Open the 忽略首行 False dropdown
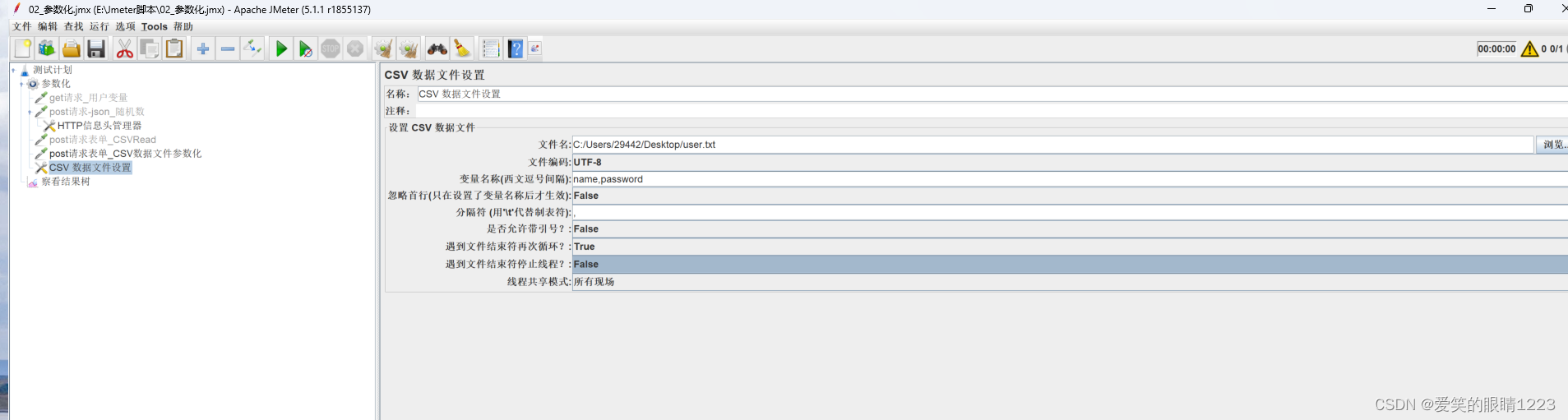This screenshot has width=1568, height=420. pyautogui.click(x=1070, y=196)
